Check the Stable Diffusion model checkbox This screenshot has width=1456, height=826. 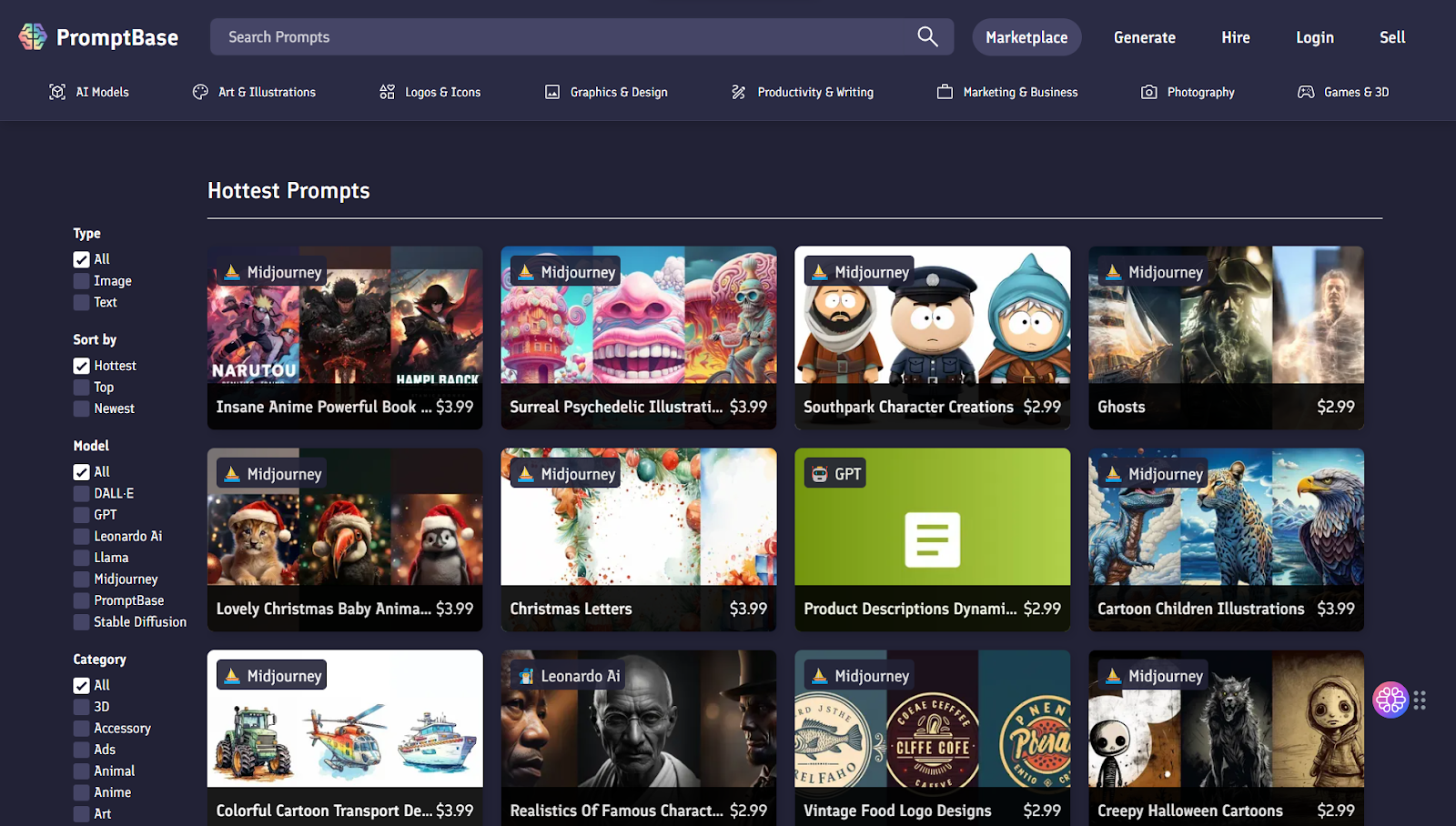(82, 622)
